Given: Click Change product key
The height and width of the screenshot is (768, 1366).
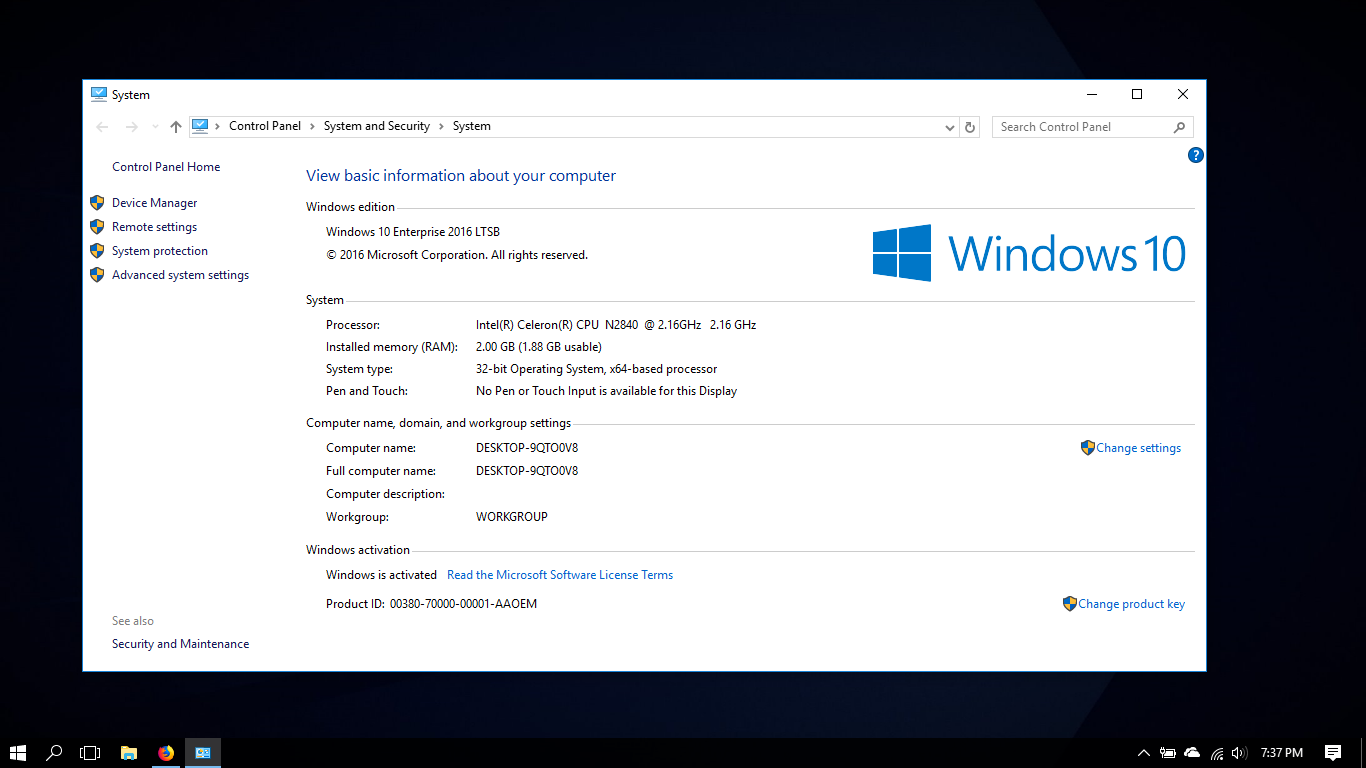Looking at the screenshot, I should tap(1131, 604).
